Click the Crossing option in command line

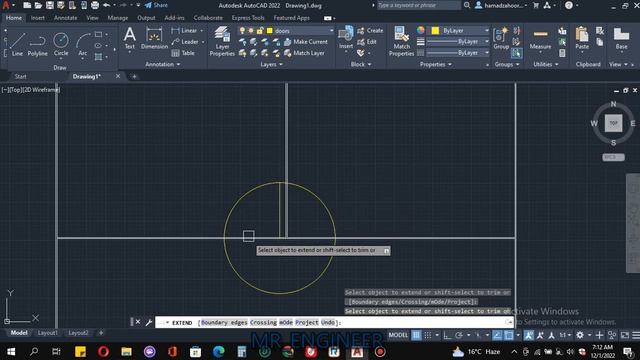(263, 322)
